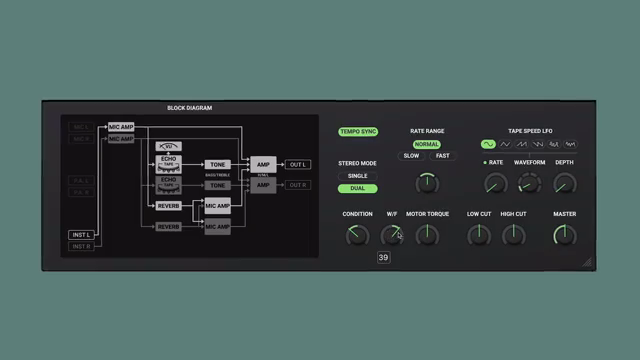Select the INST L input block
The height and width of the screenshot is (360, 640).
(81, 235)
